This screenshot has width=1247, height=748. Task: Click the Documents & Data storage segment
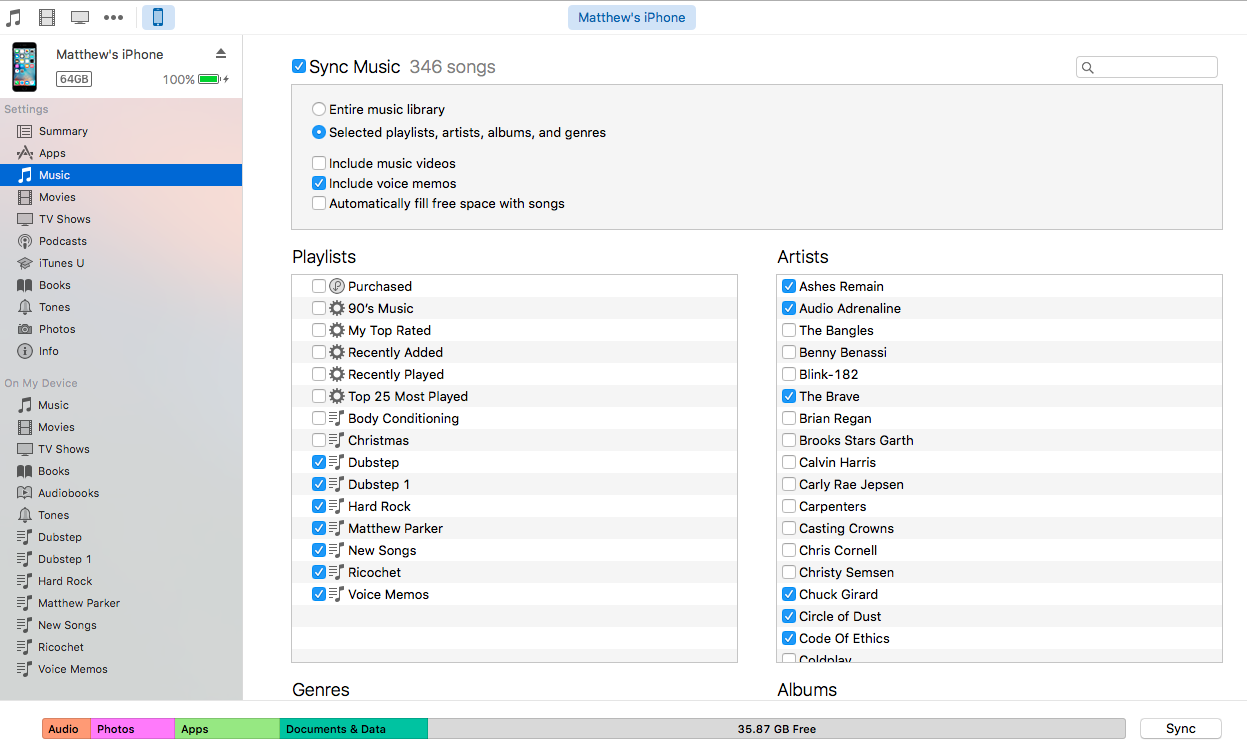point(354,729)
